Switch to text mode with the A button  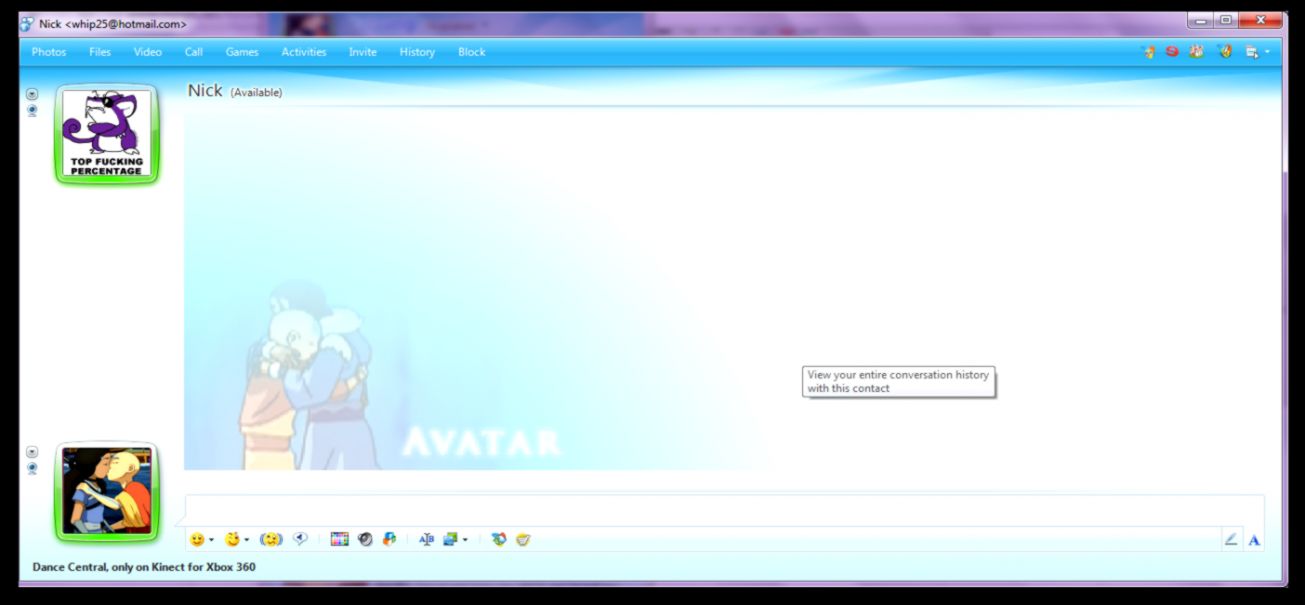click(x=1253, y=538)
